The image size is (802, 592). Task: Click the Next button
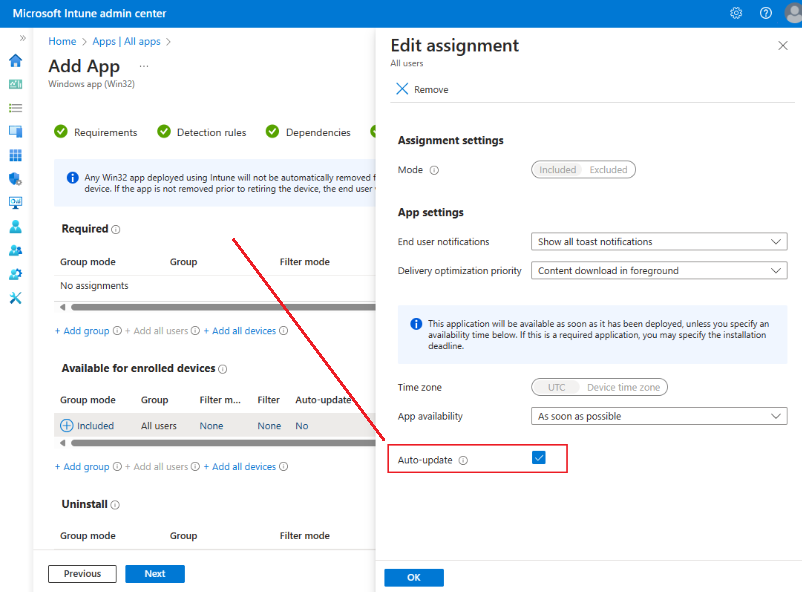155,574
